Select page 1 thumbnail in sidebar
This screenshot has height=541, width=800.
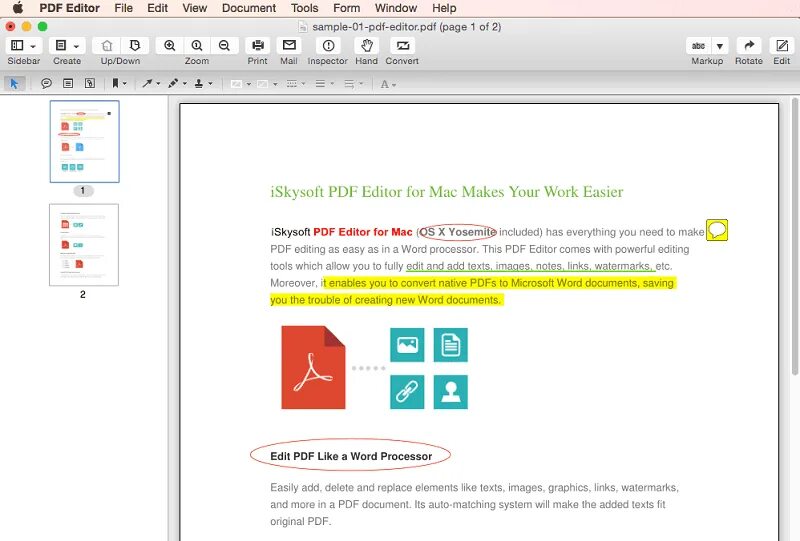[x=85, y=141]
